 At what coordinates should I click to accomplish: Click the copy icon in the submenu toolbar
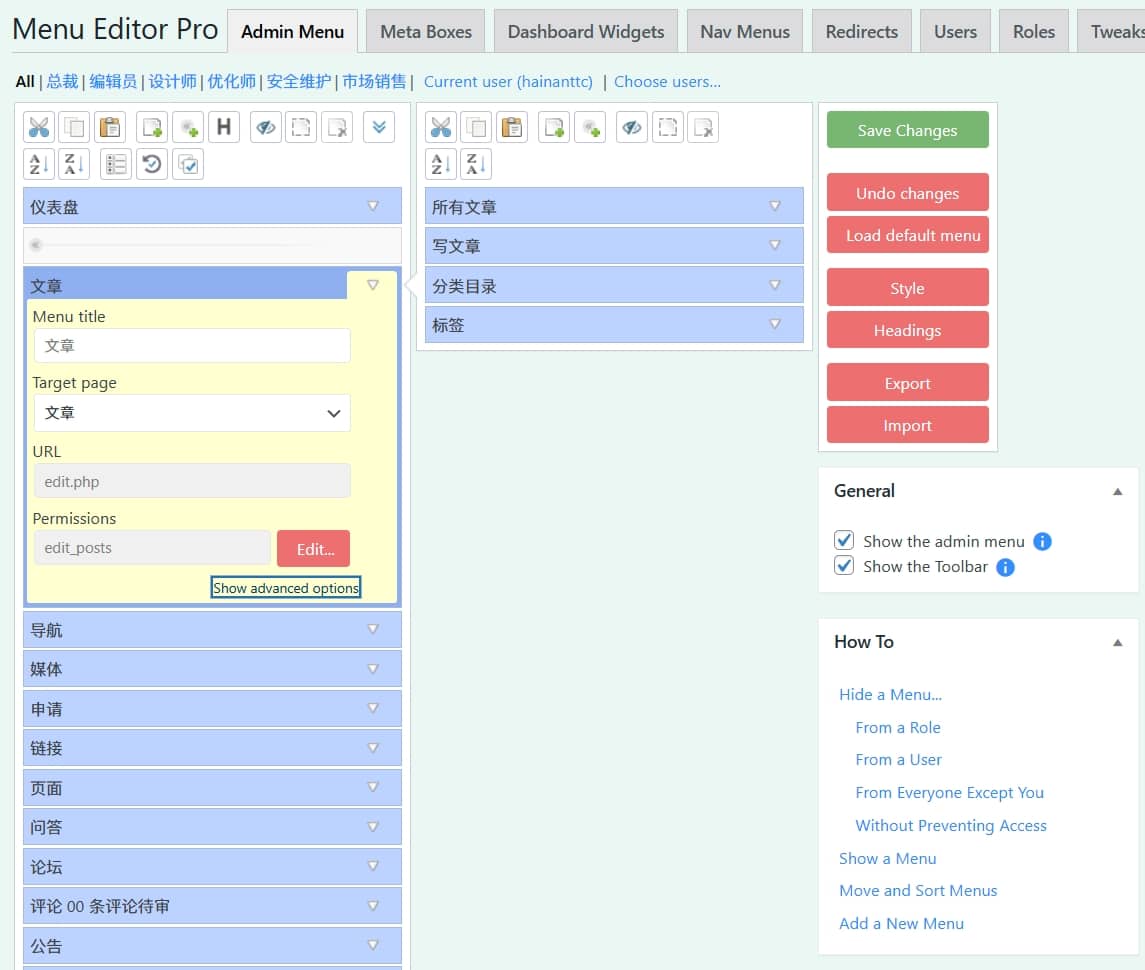(476, 128)
